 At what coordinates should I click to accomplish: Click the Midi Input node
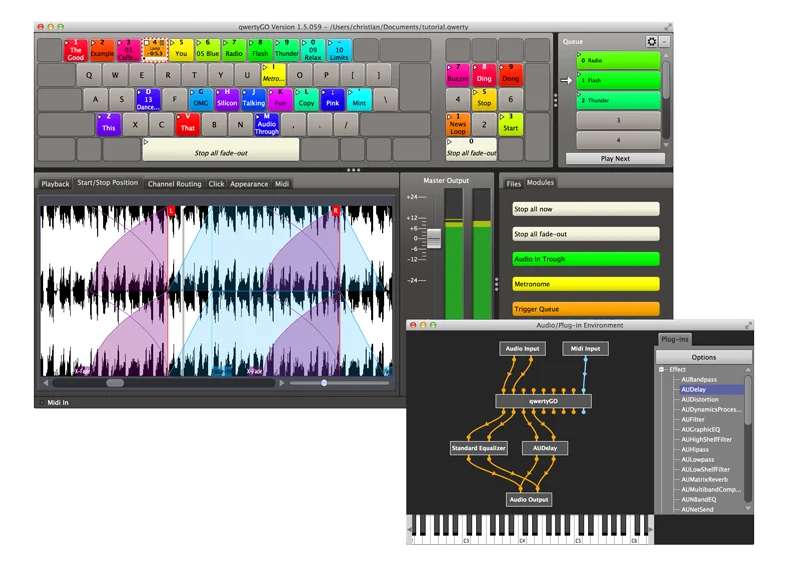pyautogui.click(x=585, y=348)
